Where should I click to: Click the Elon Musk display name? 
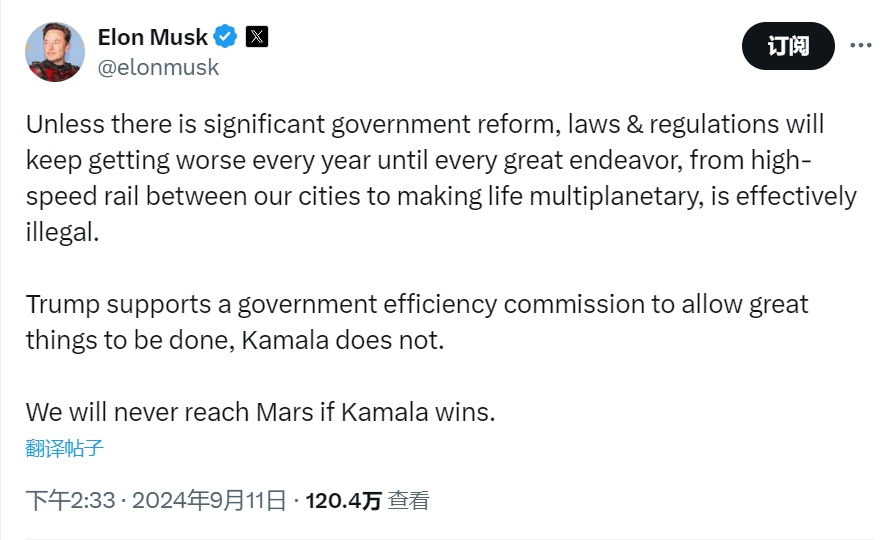[x=152, y=37]
